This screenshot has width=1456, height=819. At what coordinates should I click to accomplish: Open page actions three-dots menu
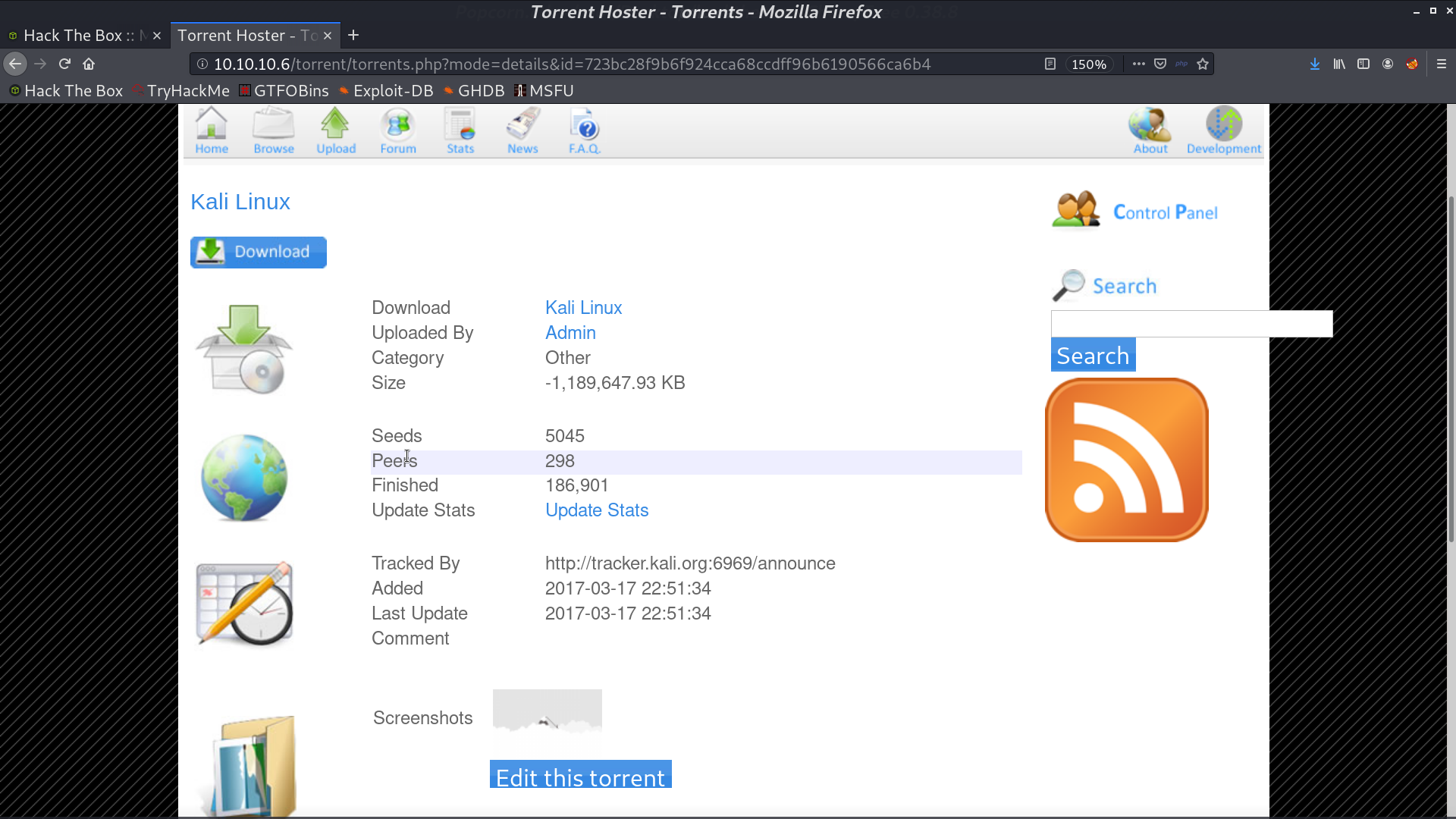click(x=1138, y=64)
